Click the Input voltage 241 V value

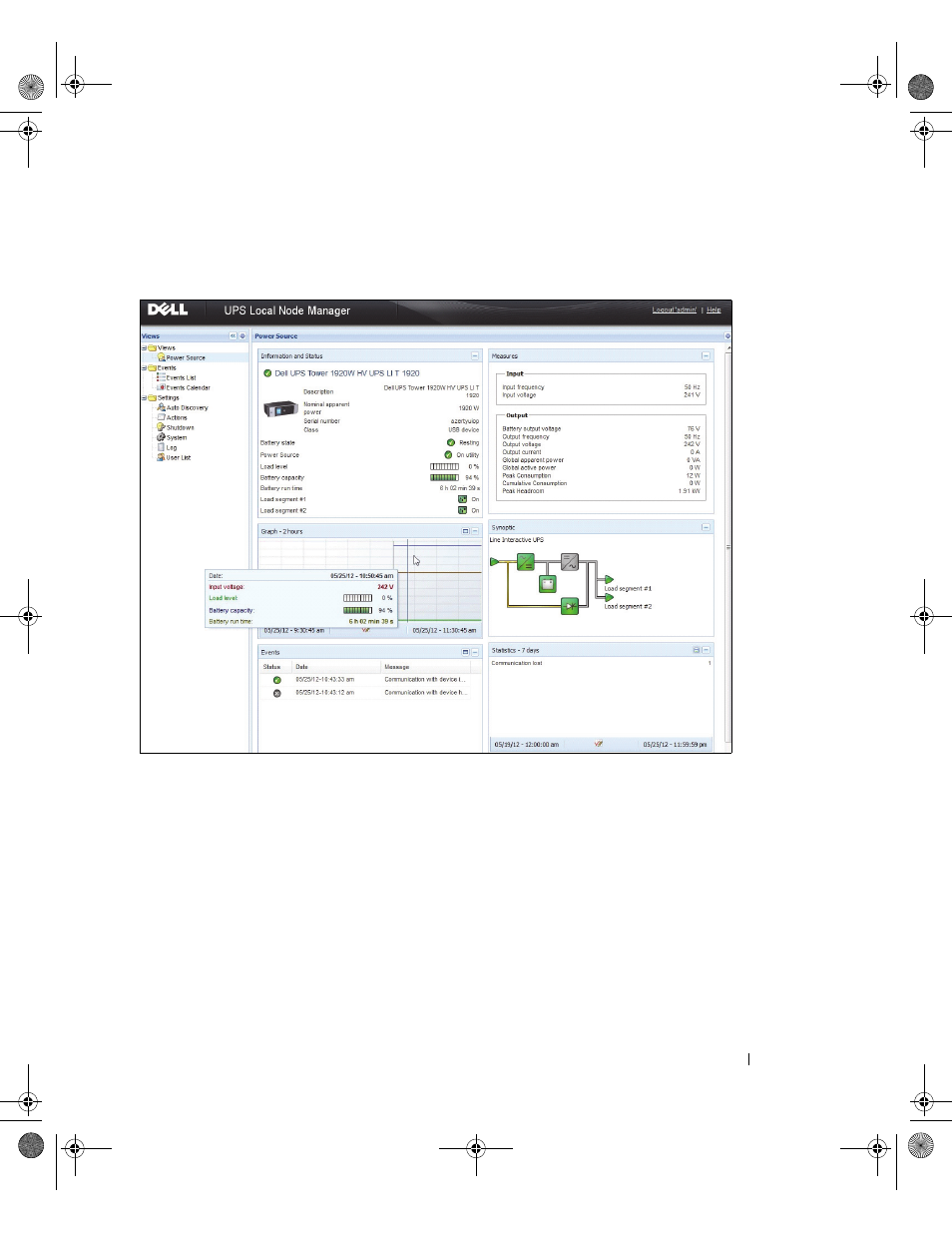click(692, 395)
